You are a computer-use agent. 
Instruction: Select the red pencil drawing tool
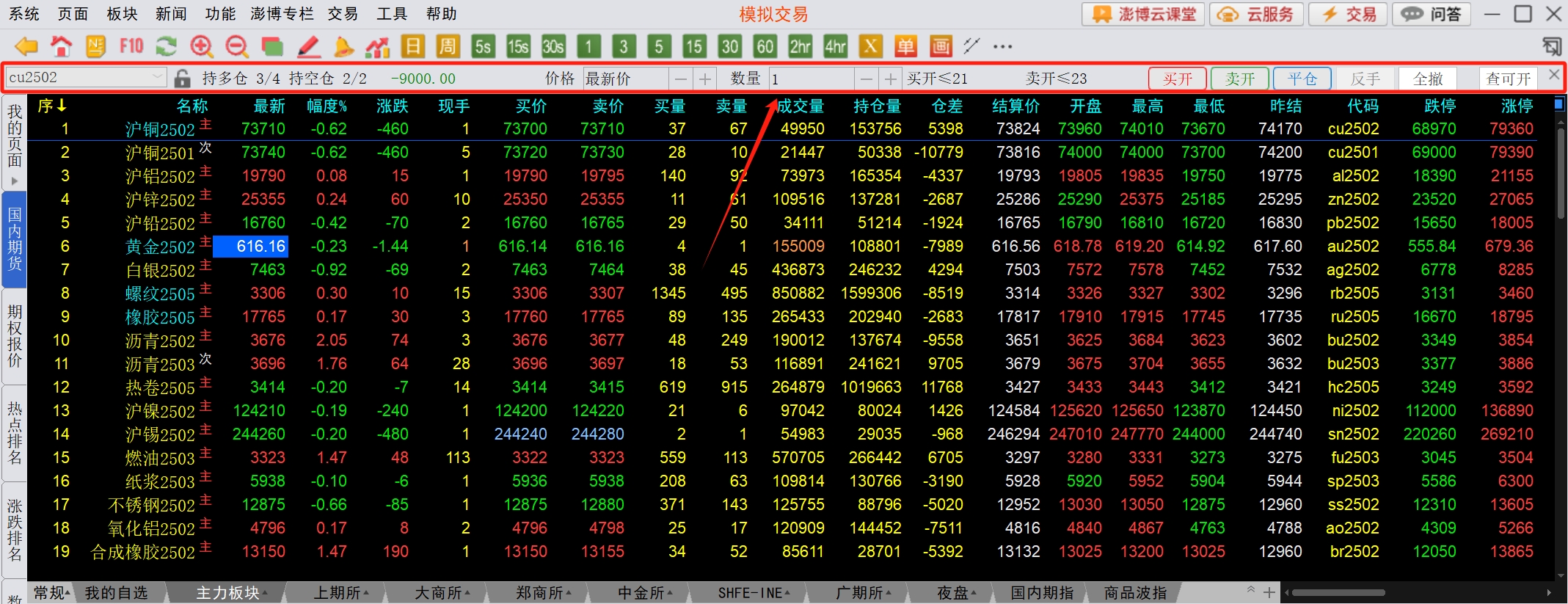click(x=308, y=46)
